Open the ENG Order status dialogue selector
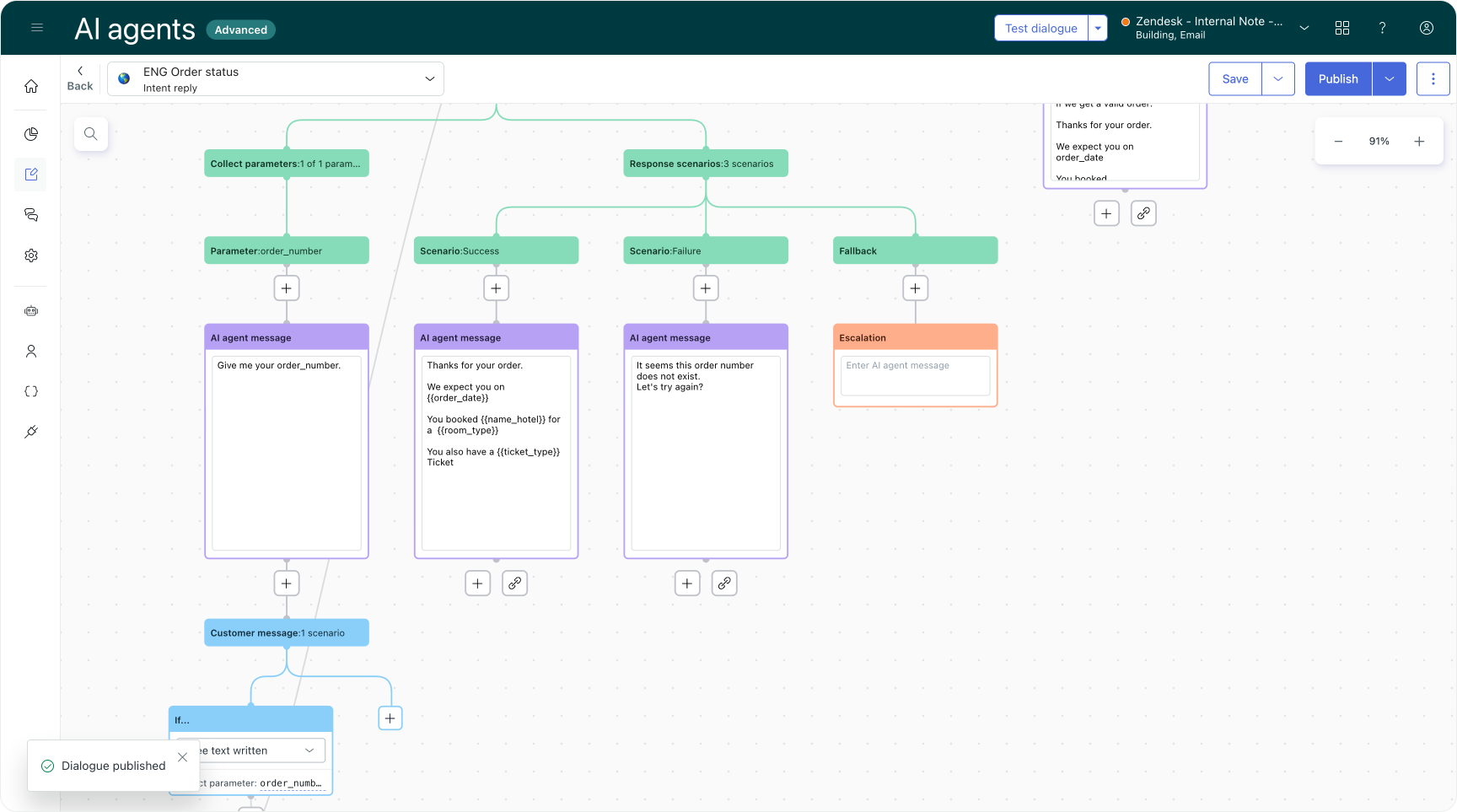 point(276,79)
